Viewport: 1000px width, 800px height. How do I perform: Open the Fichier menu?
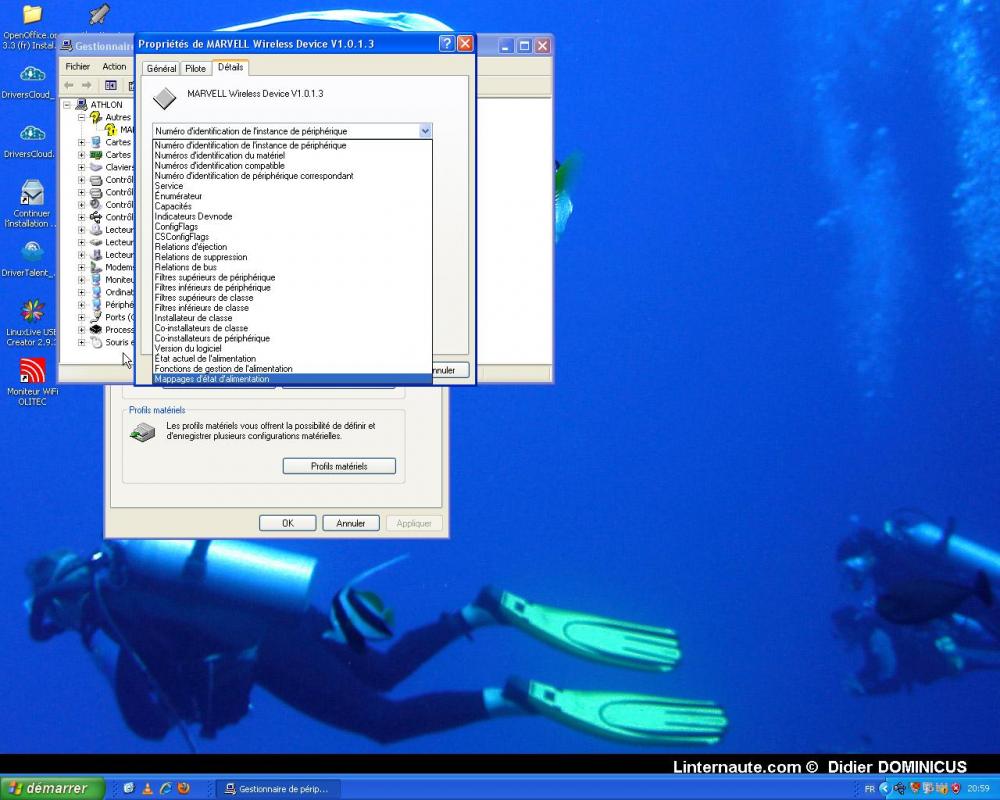pos(77,66)
